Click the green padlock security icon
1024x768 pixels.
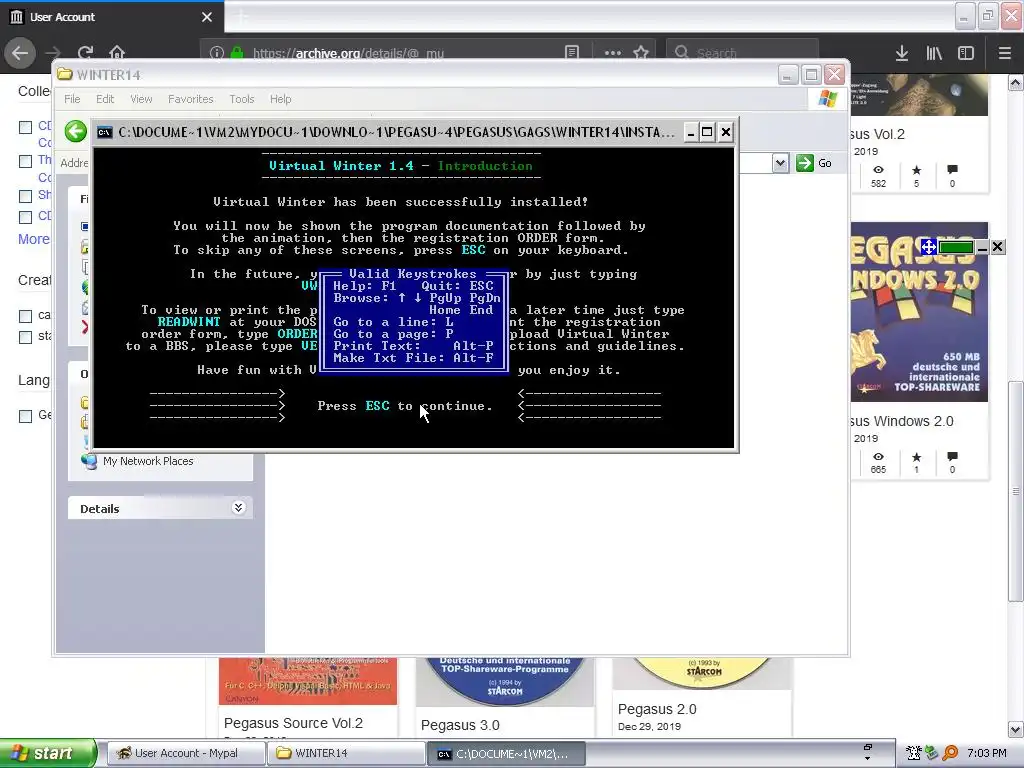pyautogui.click(x=236, y=53)
